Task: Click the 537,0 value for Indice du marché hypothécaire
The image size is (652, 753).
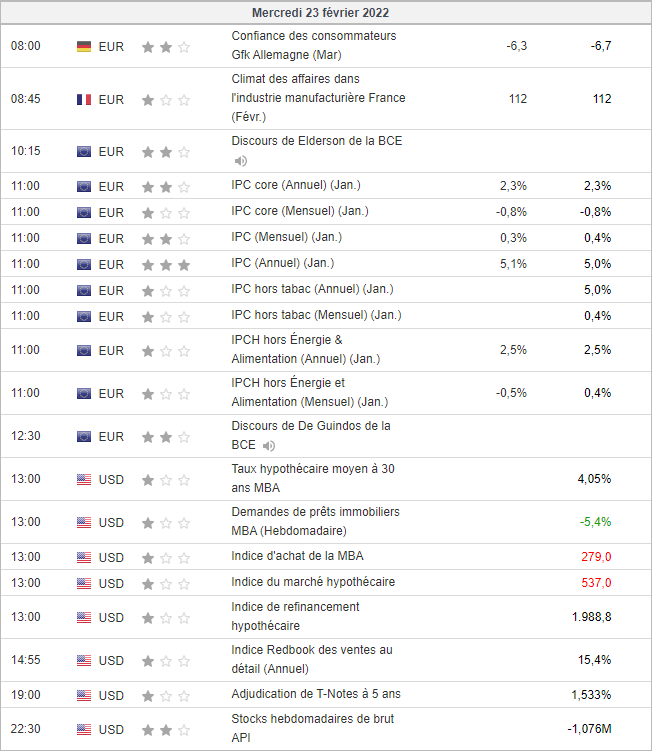Action: (595, 583)
